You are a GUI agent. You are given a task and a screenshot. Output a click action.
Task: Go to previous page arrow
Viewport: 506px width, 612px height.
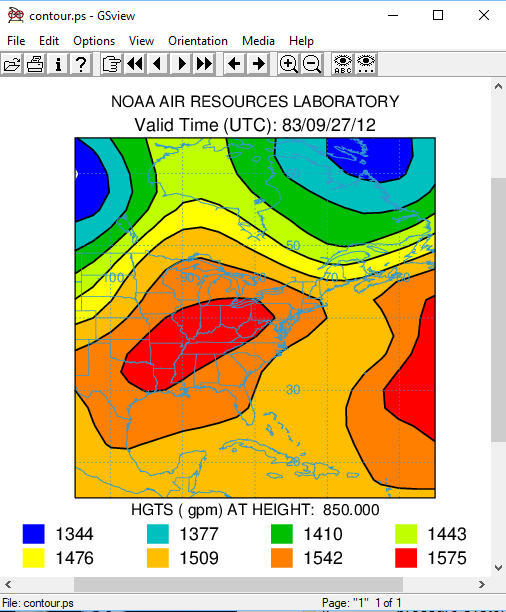tap(158, 64)
